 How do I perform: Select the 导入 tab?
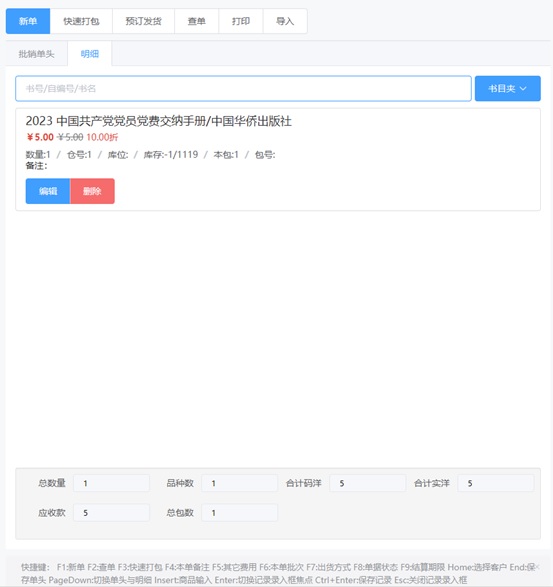click(x=285, y=21)
